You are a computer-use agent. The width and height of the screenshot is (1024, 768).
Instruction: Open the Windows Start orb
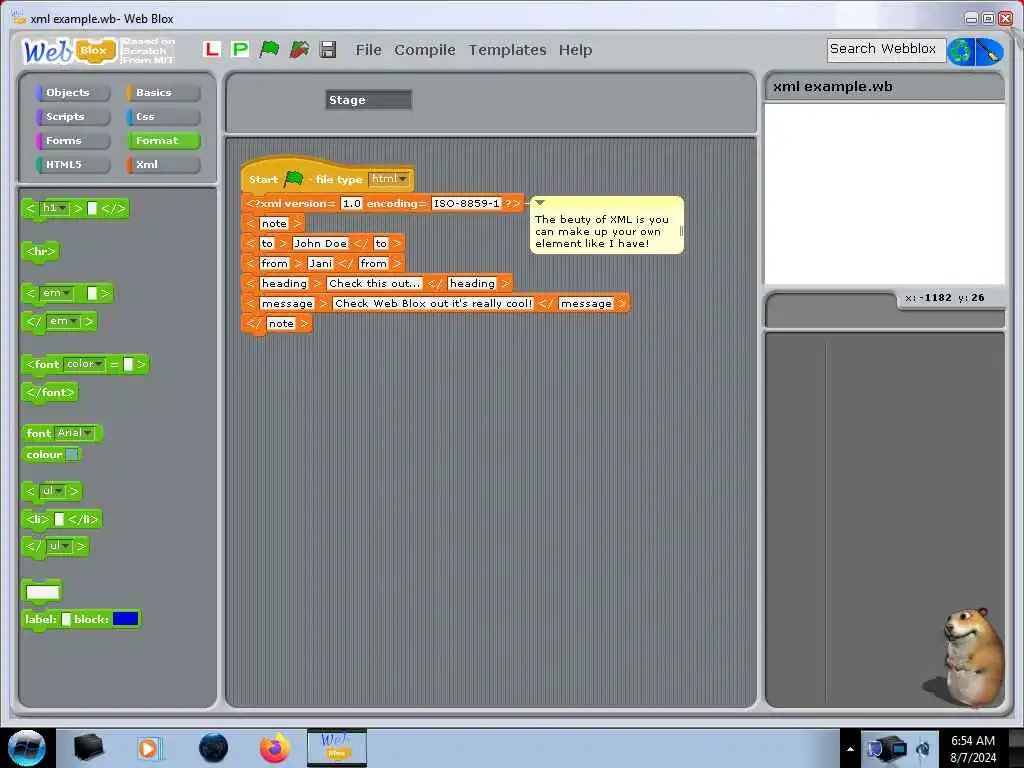[x=27, y=748]
